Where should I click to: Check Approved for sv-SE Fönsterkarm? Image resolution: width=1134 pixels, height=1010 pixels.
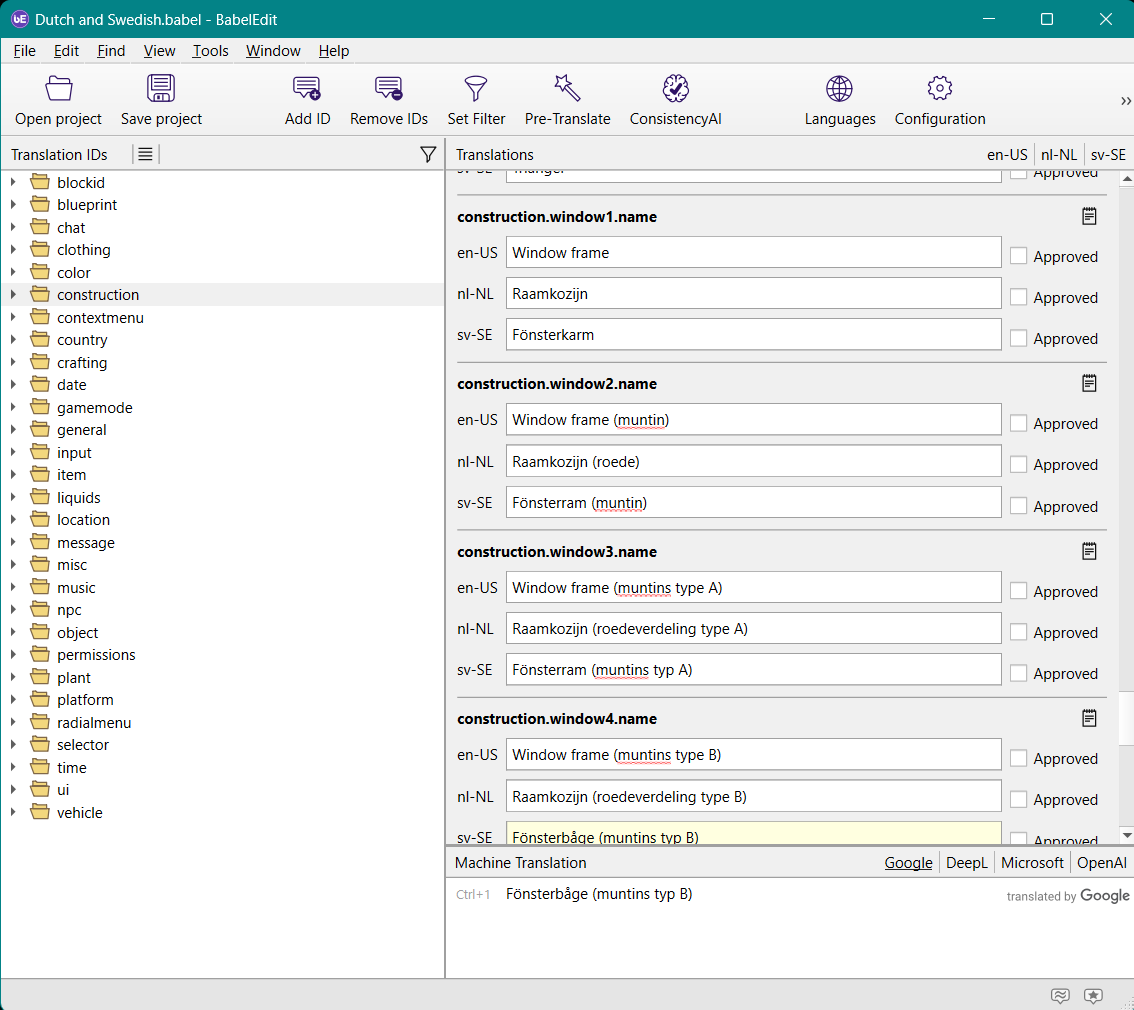click(x=1019, y=338)
